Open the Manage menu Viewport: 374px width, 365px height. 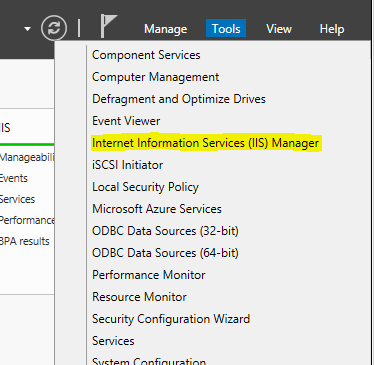pos(166,29)
